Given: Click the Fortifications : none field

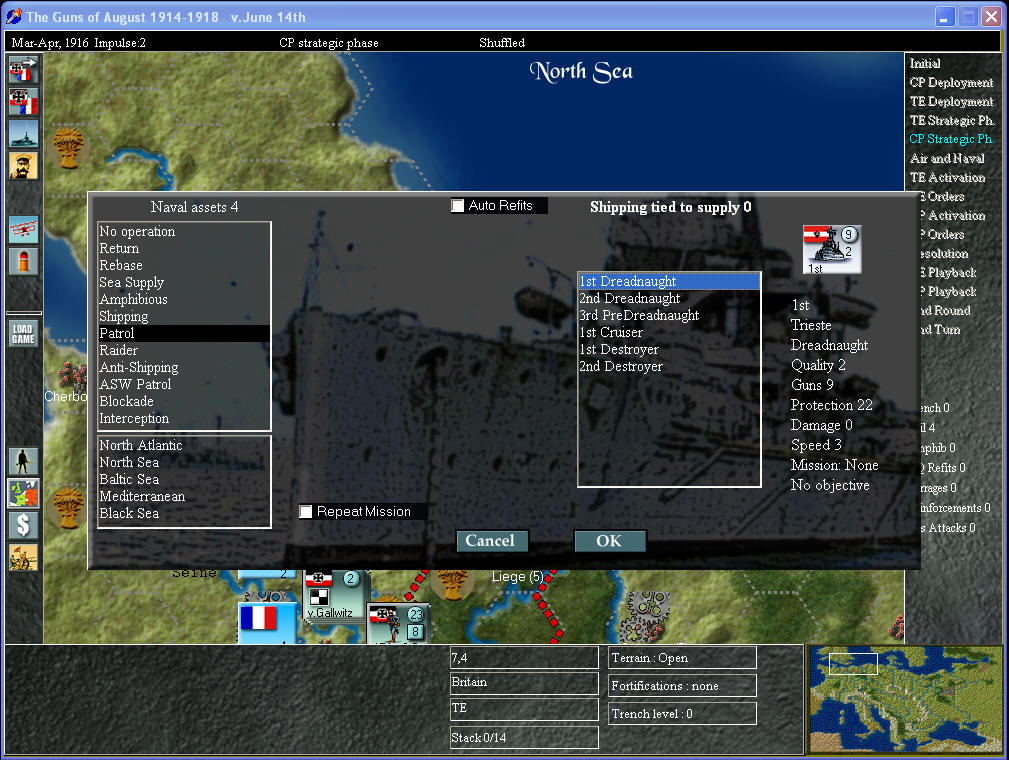Looking at the screenshot, I should (x=682, y=686).
